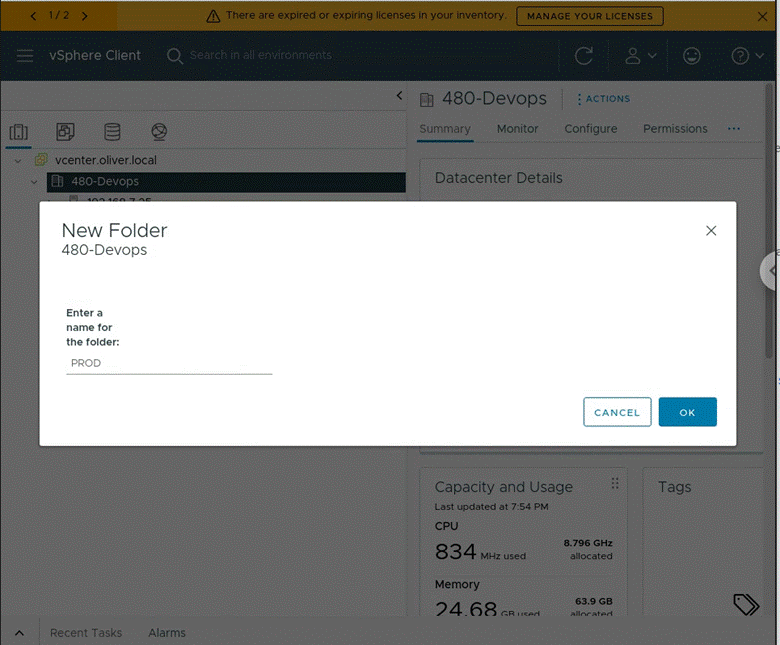This screenshot has height=645, width=780.
Task: Open the feedback smiley icon
Action: tap(691, 56)
